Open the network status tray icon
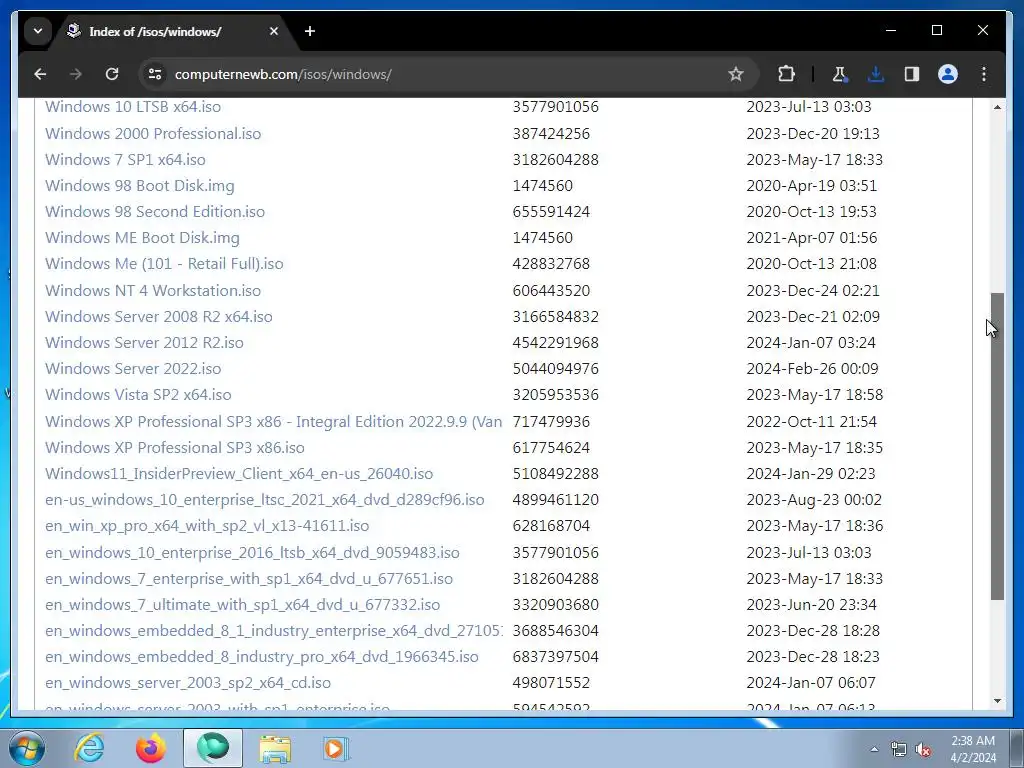 coord(899,749)
